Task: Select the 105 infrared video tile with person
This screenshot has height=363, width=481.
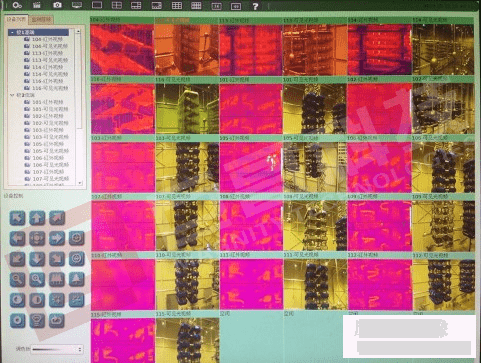Action: coord(251,167)
